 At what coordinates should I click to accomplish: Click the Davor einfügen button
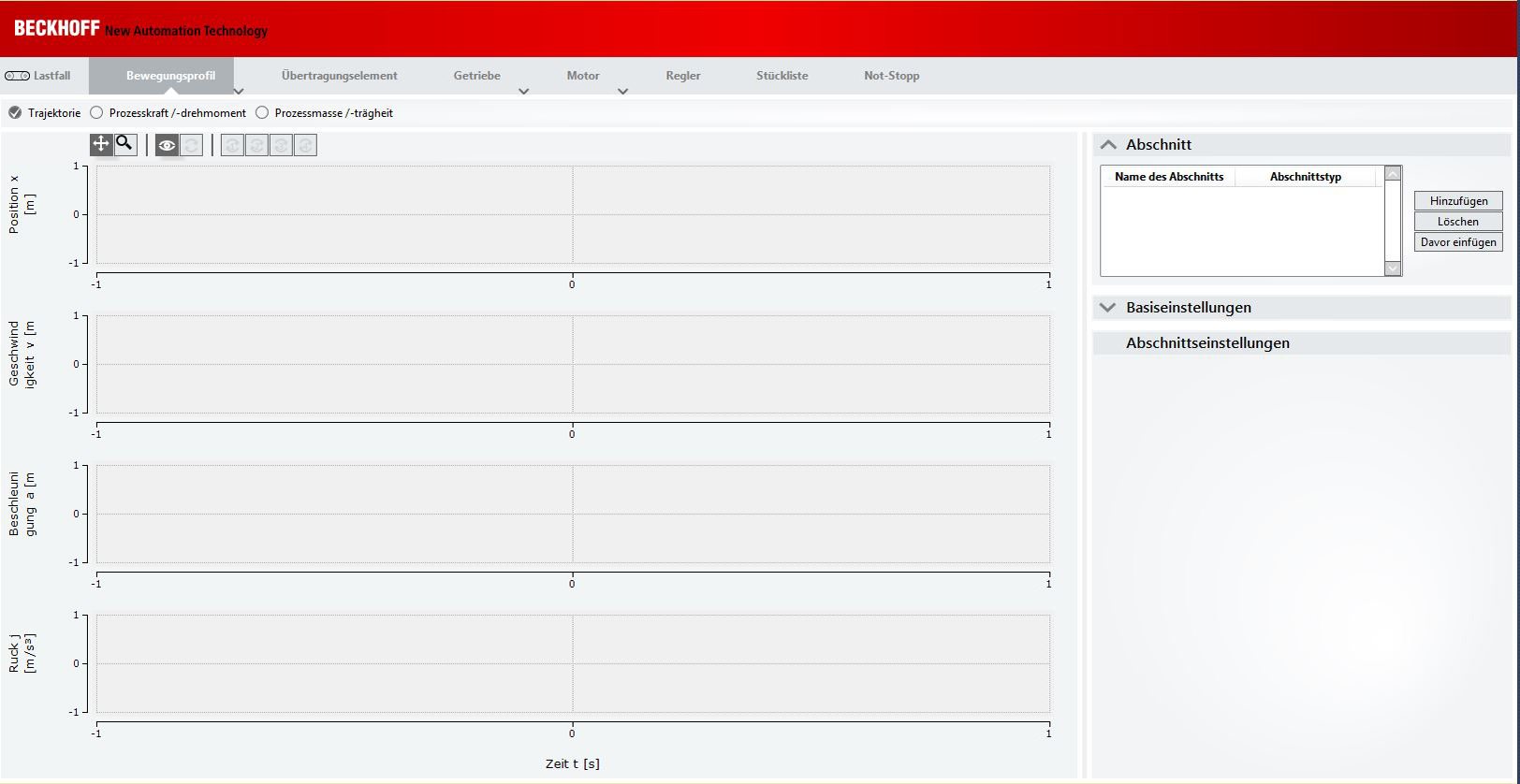[x=1458, y=242]
